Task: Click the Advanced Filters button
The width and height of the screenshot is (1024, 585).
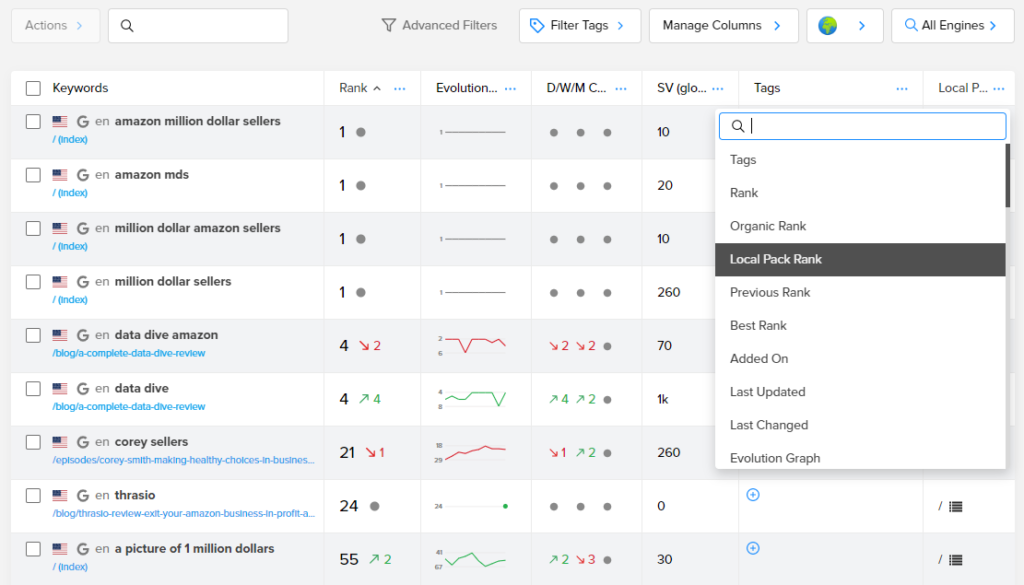Action: [x=440, y=25]
